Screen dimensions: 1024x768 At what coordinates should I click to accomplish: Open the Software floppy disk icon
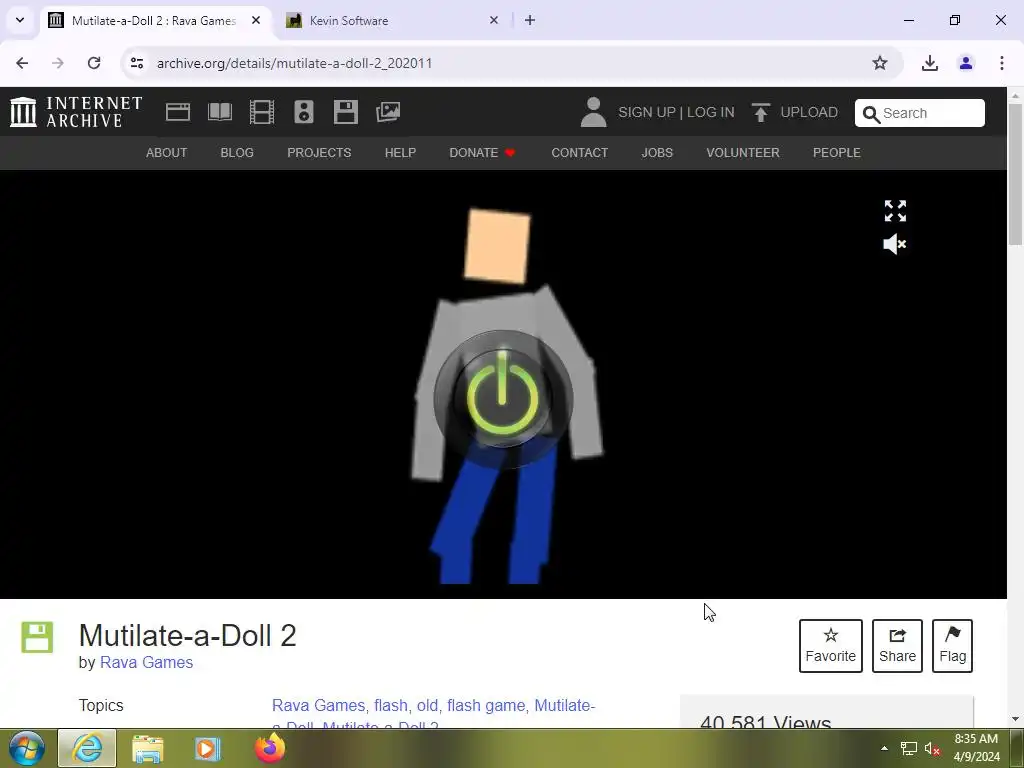(x=345, y=112)
